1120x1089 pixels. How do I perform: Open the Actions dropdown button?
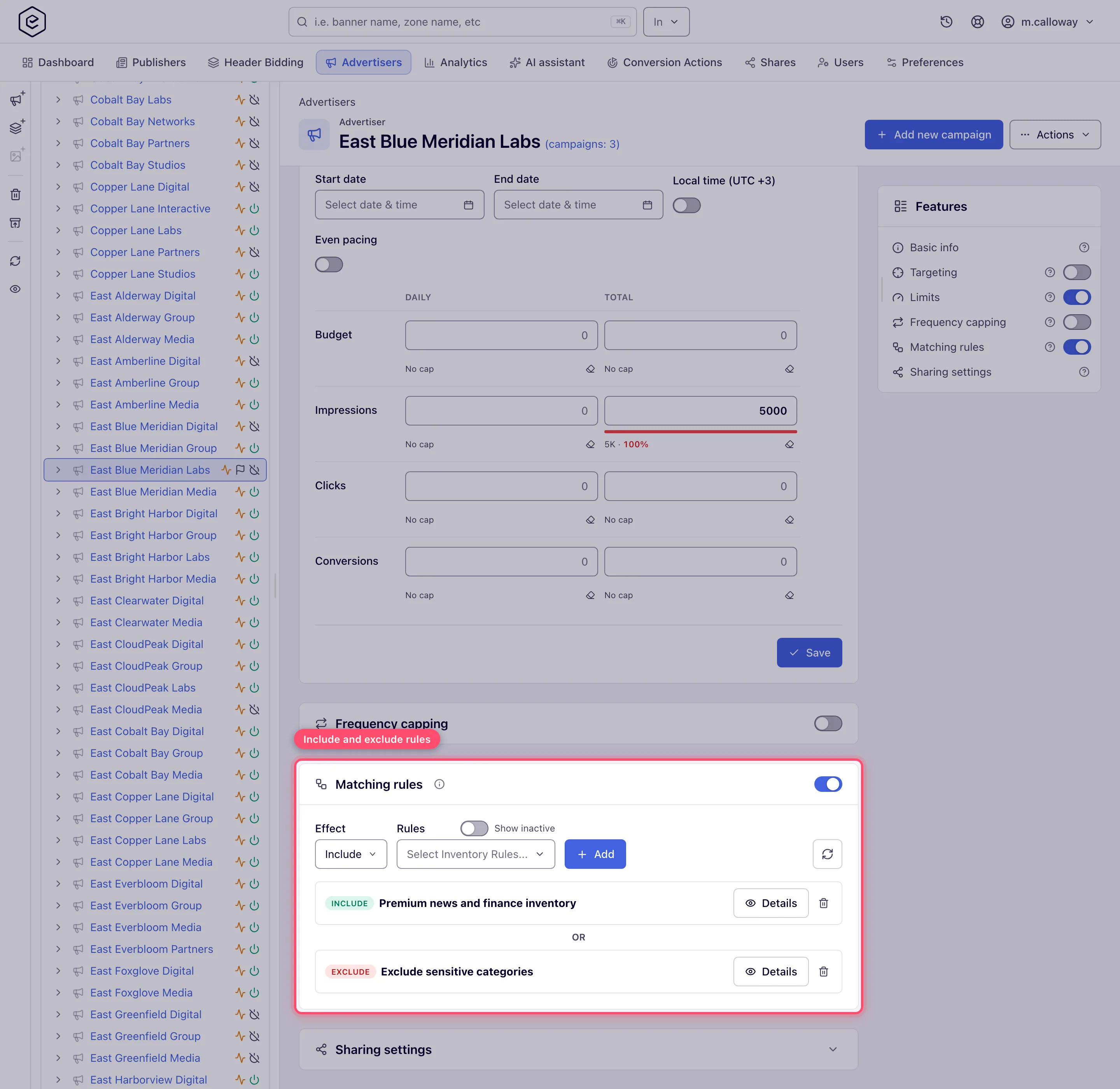click(x=1055, y=135)
